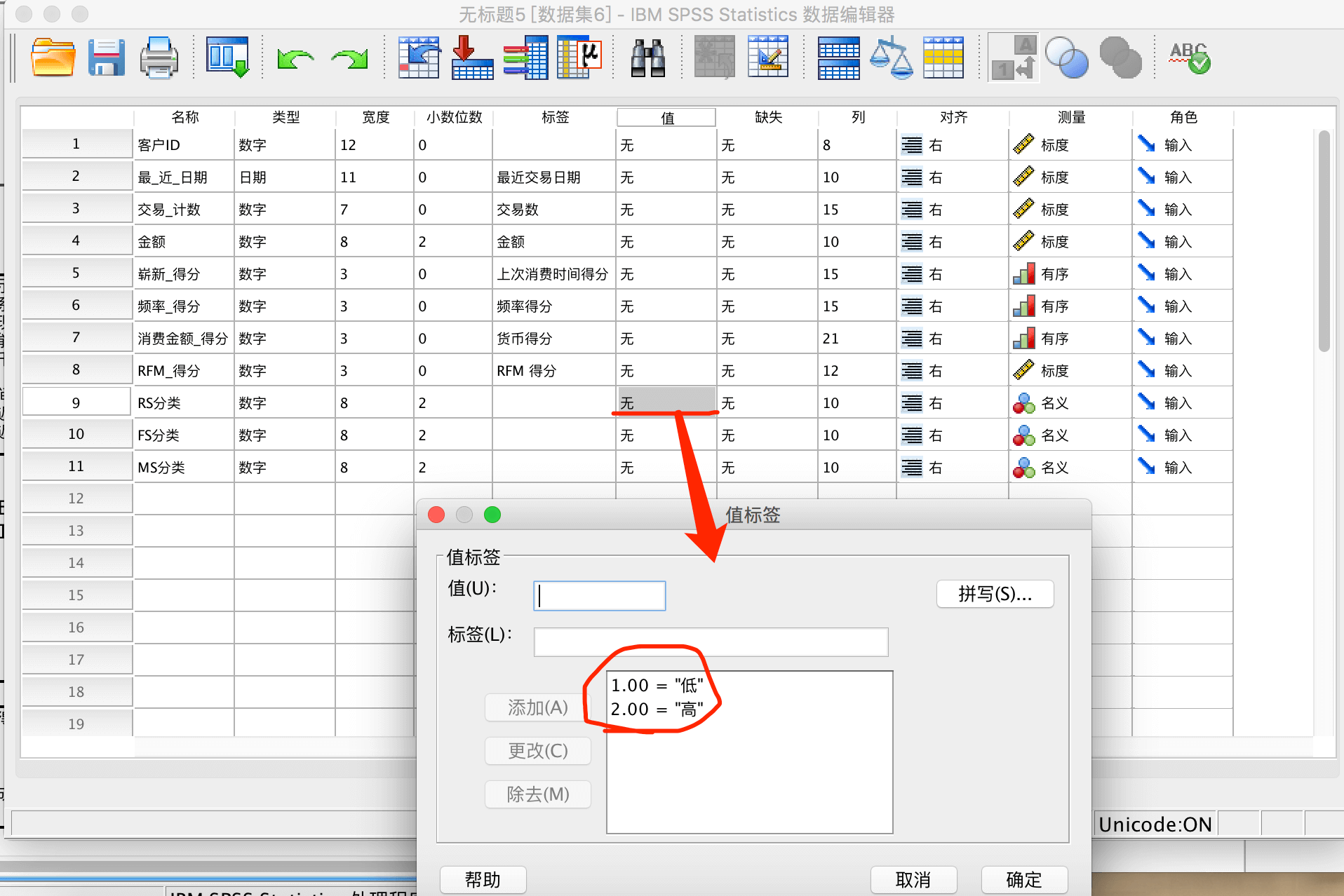Select the 最近交易日期 label cell
1344x896 pixels.
pyautogui.click(x=554, y=177)
